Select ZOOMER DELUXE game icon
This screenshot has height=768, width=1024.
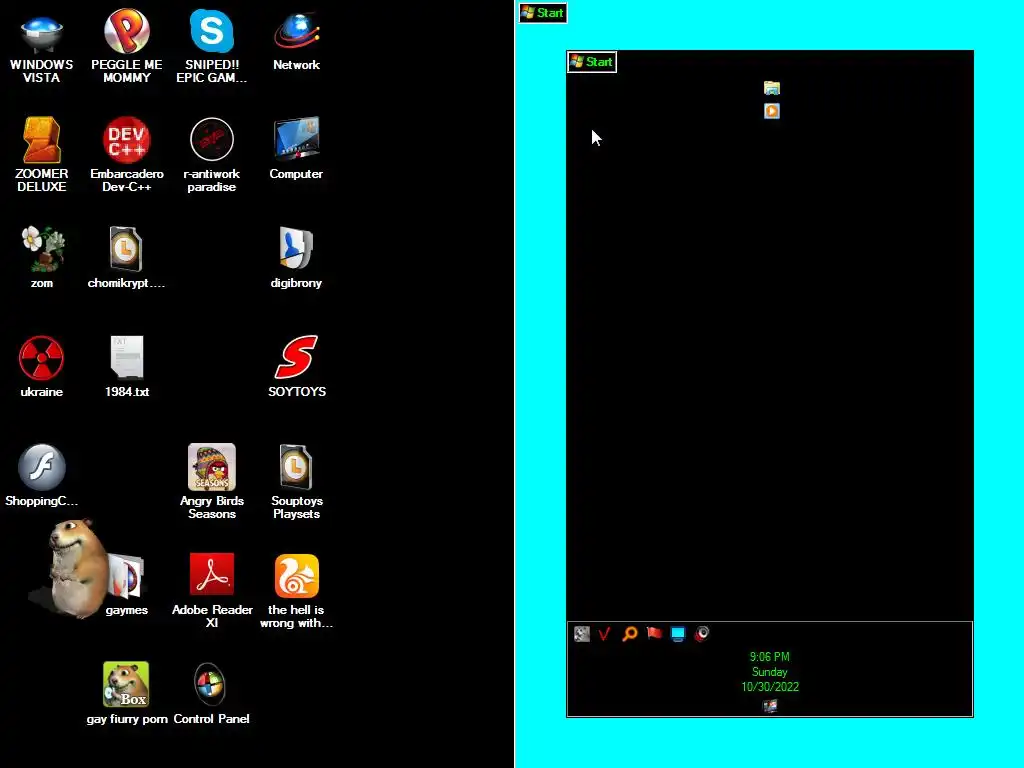coord(41,155)
